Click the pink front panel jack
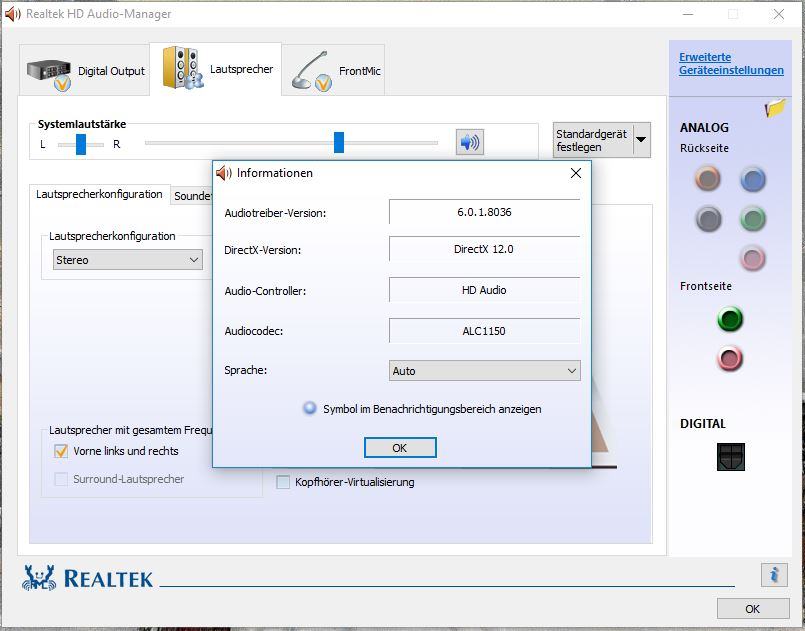Viewport: 805px width, 631px height. 730,358
